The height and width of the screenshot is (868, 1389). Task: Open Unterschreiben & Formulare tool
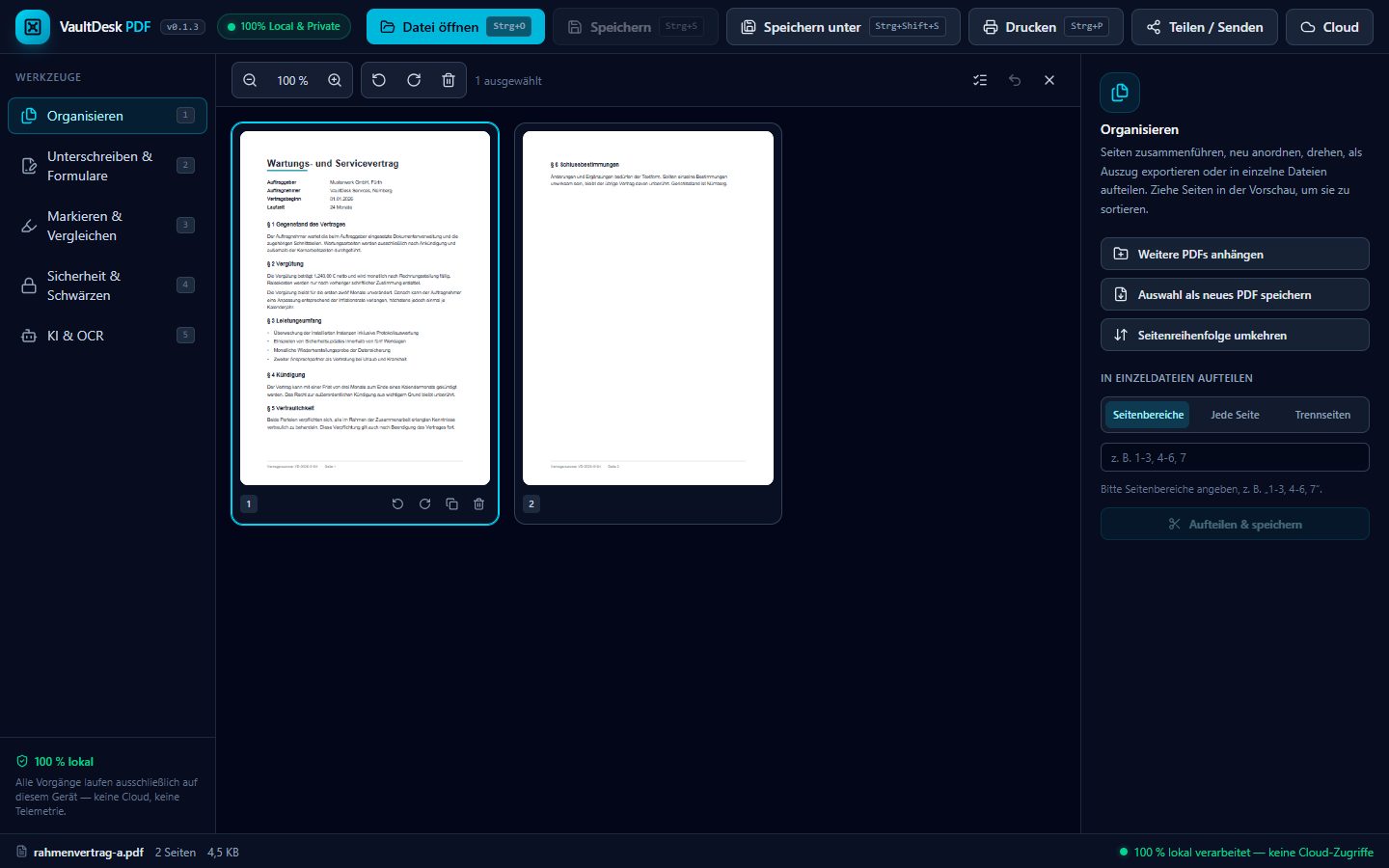(107, 166)
